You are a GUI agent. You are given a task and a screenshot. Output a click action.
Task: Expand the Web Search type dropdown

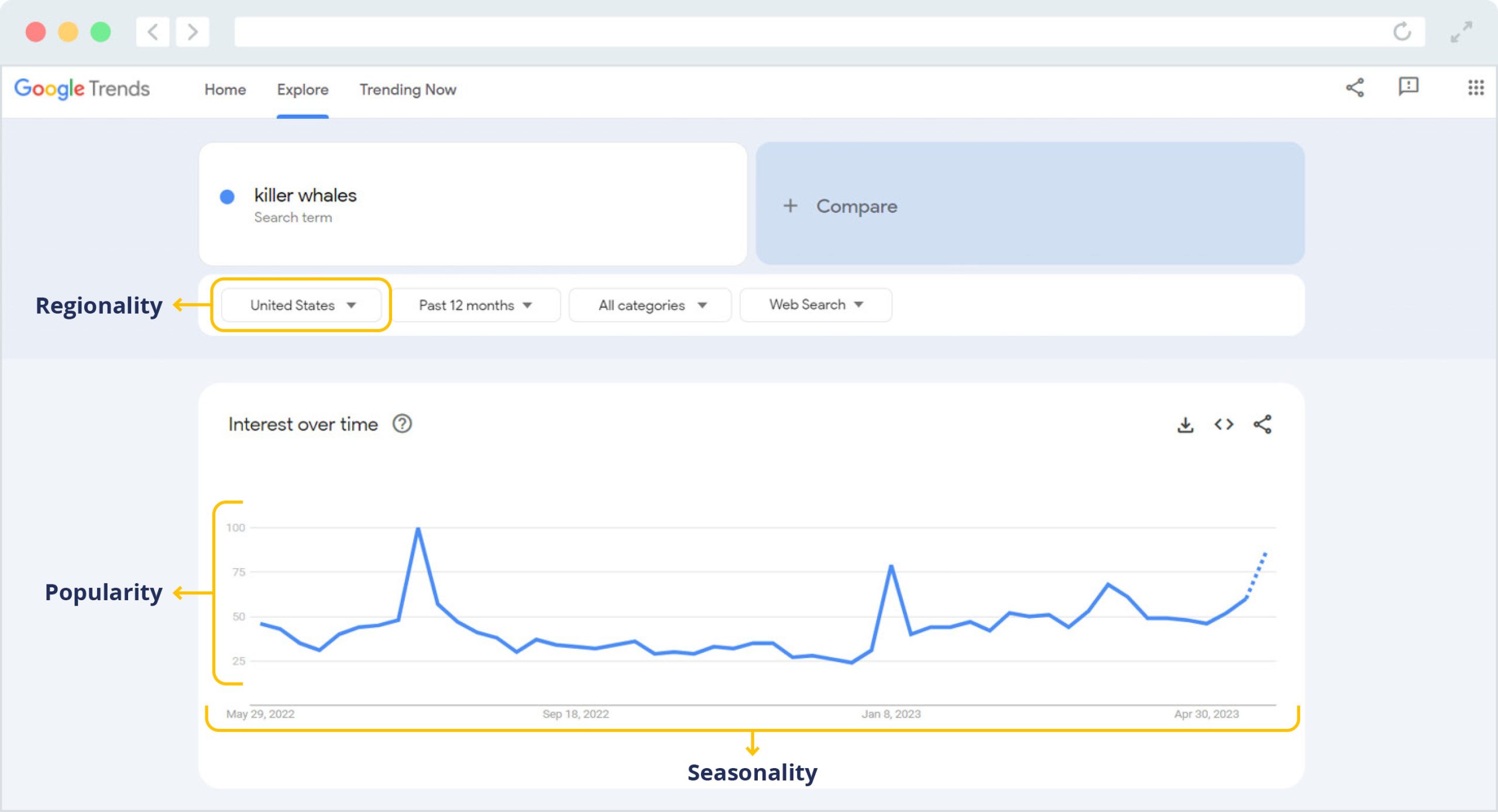[x=816, y=305]
